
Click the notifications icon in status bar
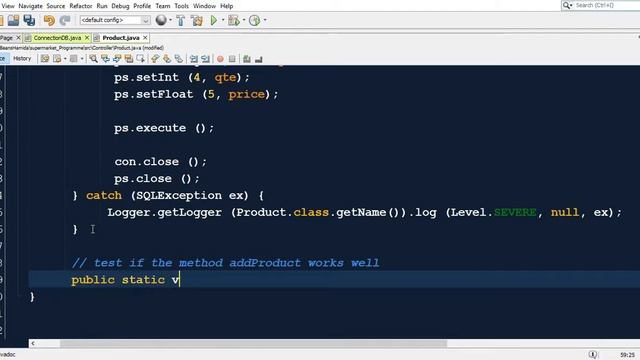tap(593, 354)
